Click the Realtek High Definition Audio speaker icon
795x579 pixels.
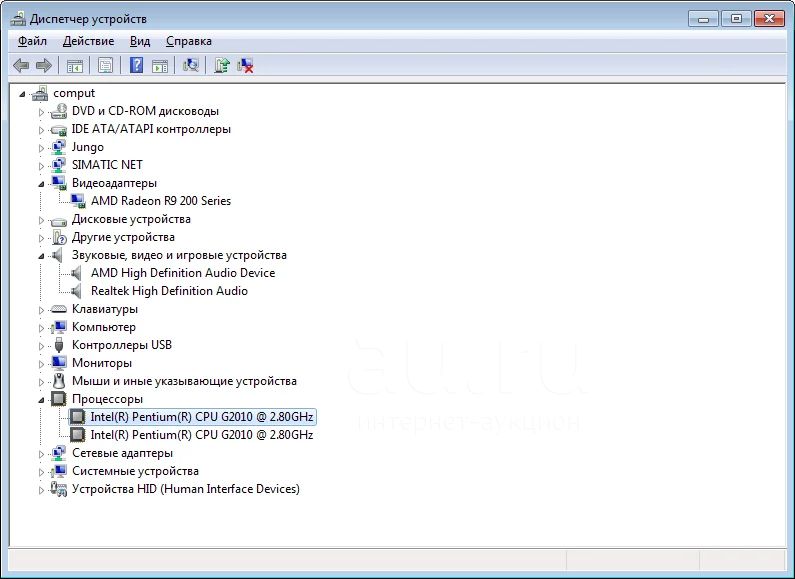[76, 291]
